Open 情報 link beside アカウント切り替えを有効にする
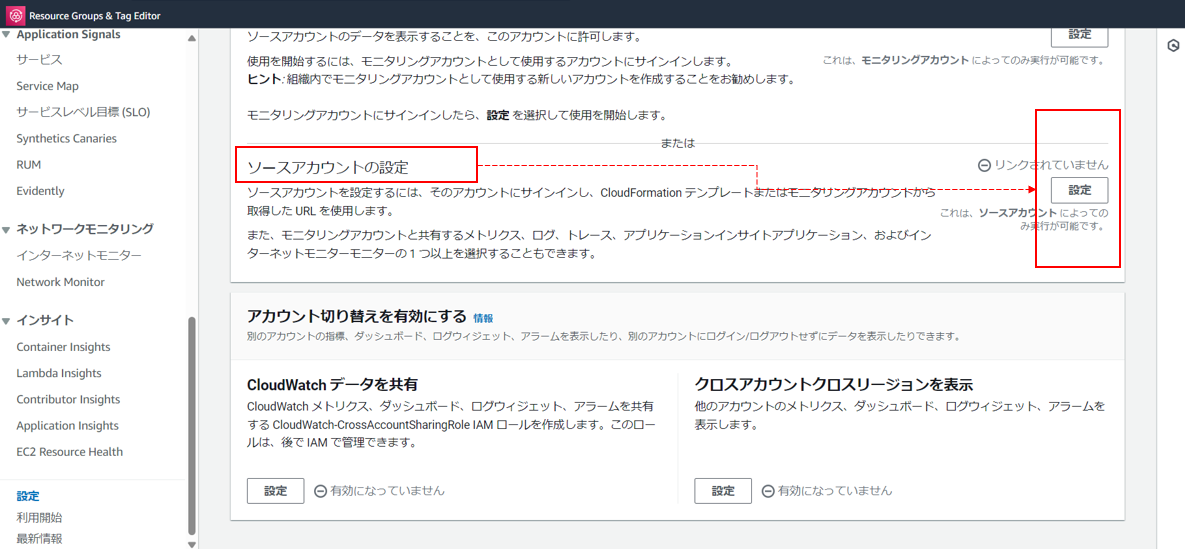Screen dimensions: 1185x549 click(483, 318)
